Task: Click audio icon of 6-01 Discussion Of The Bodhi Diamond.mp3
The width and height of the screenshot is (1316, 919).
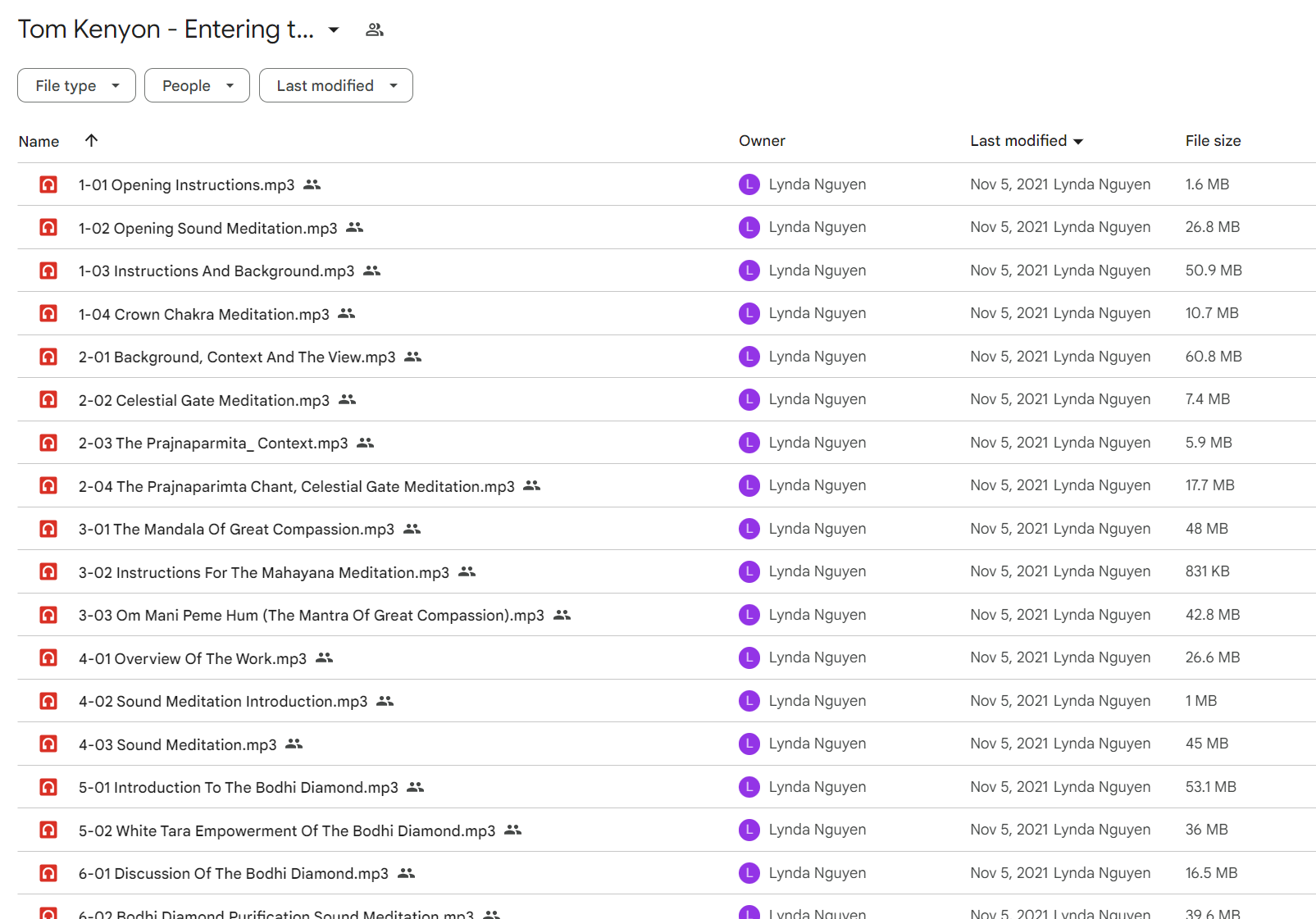Action: (x=48, y=873)
